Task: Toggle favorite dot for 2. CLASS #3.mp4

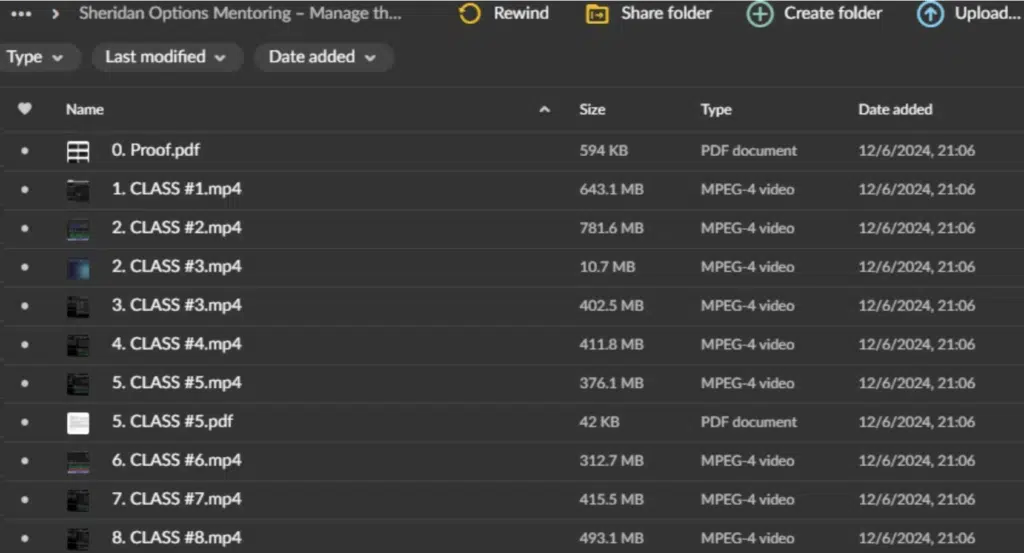Action: tap(24, 267)
